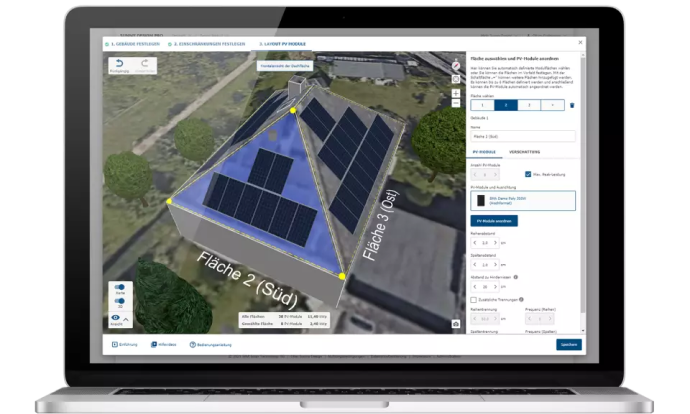The height and width of the screenshot is (414, 690).
Task: Click the PV module thumbnail in the selector
Action: (x=481, y=201)
